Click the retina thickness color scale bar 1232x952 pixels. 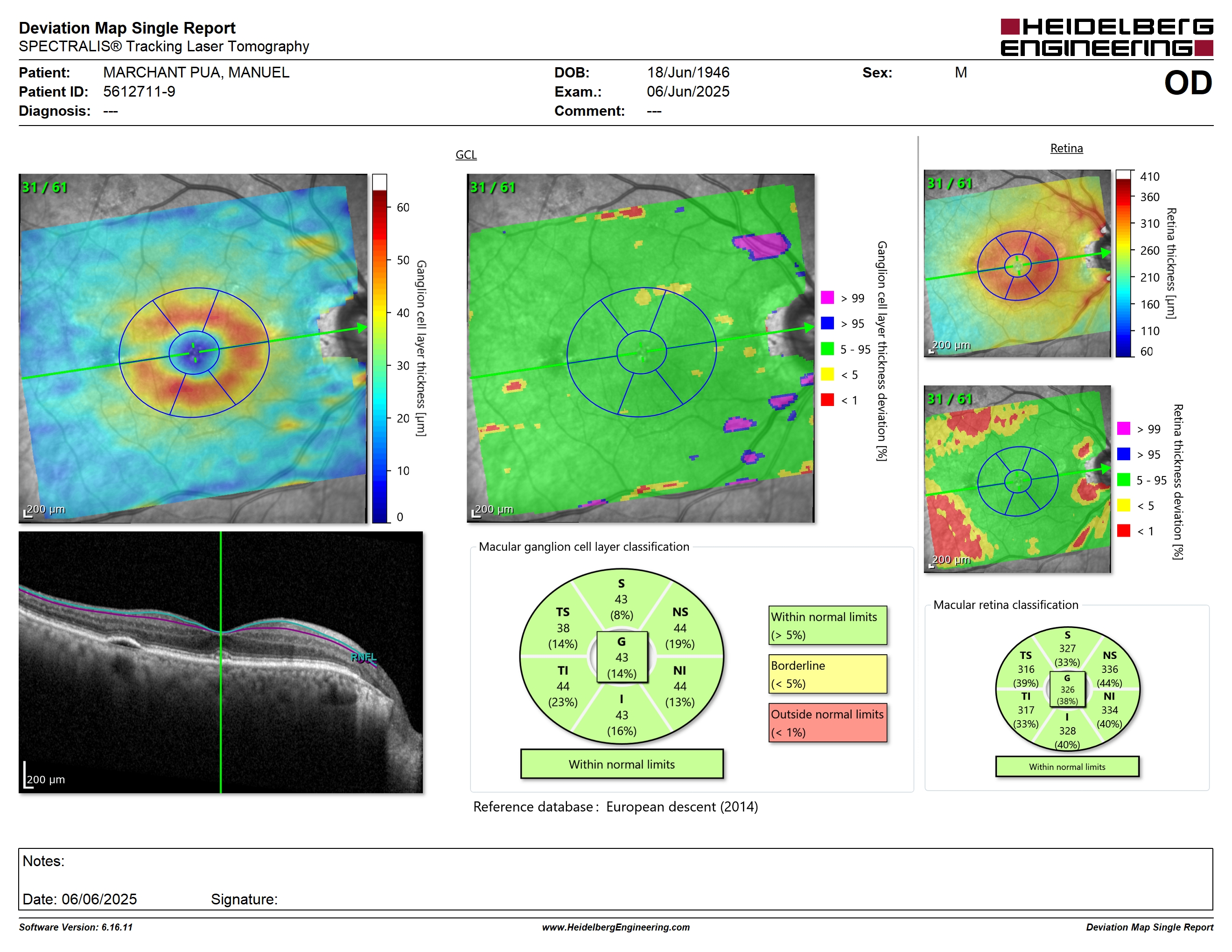pyautogui.click(x=1123, y=263)
